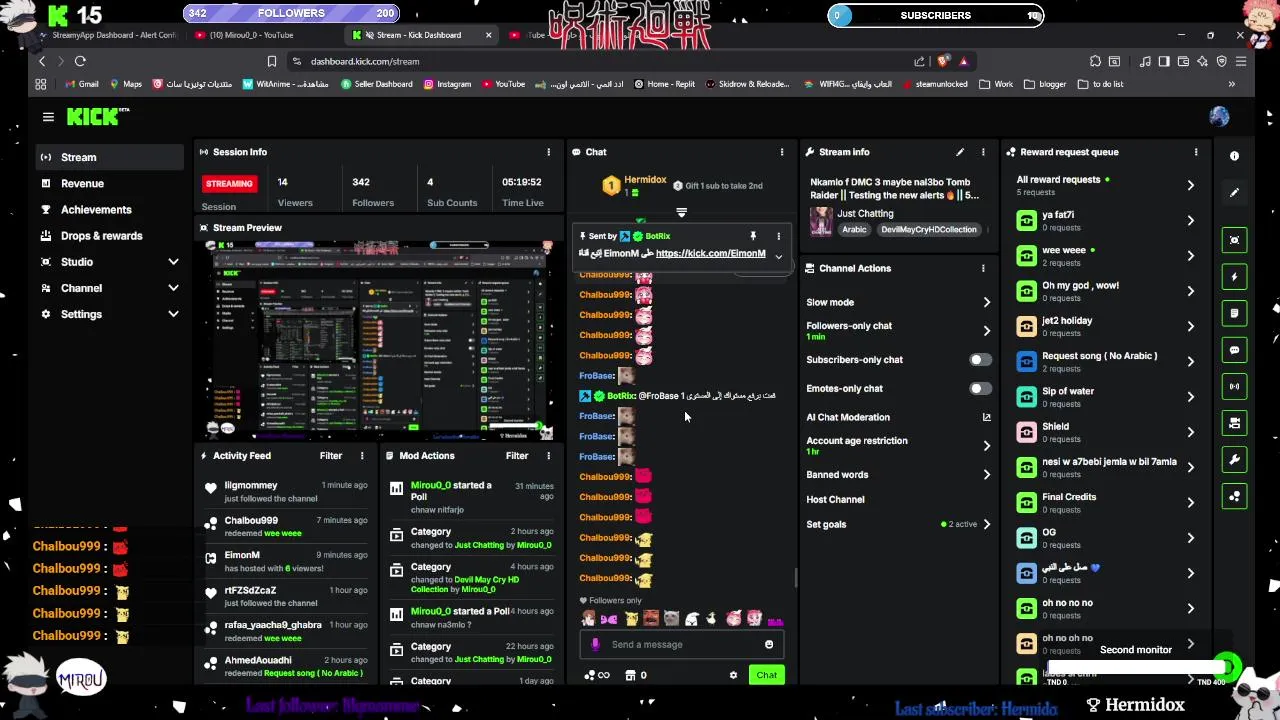Toggle the stream preview widget sidebar icon
Image resolution: width=1280 pixels, height=720 pixels.
pos(1234,240)
